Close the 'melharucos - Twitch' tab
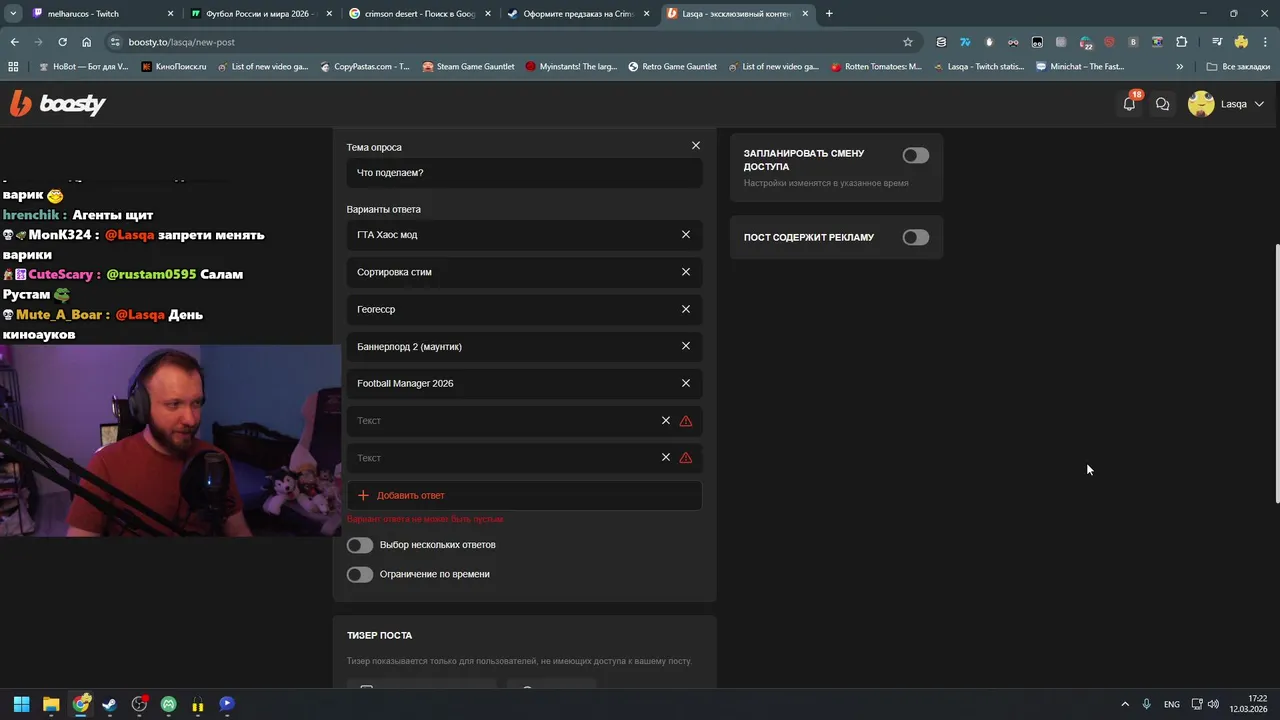The height and width of the screenshot is (720, 1280). click(171, 14)
